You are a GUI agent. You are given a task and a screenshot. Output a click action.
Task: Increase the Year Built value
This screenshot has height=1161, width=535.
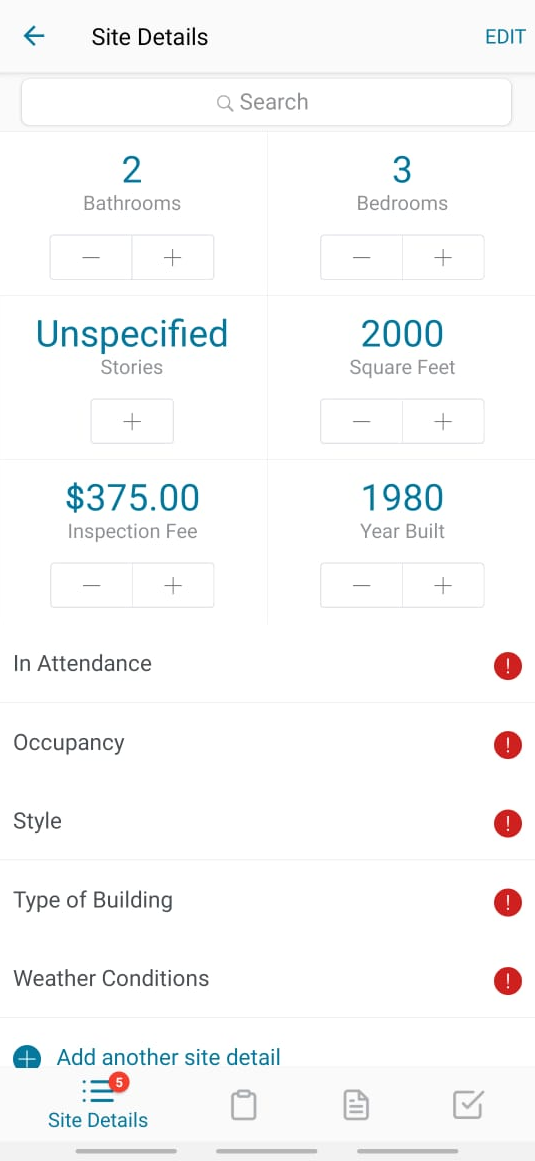click(443, 585)
